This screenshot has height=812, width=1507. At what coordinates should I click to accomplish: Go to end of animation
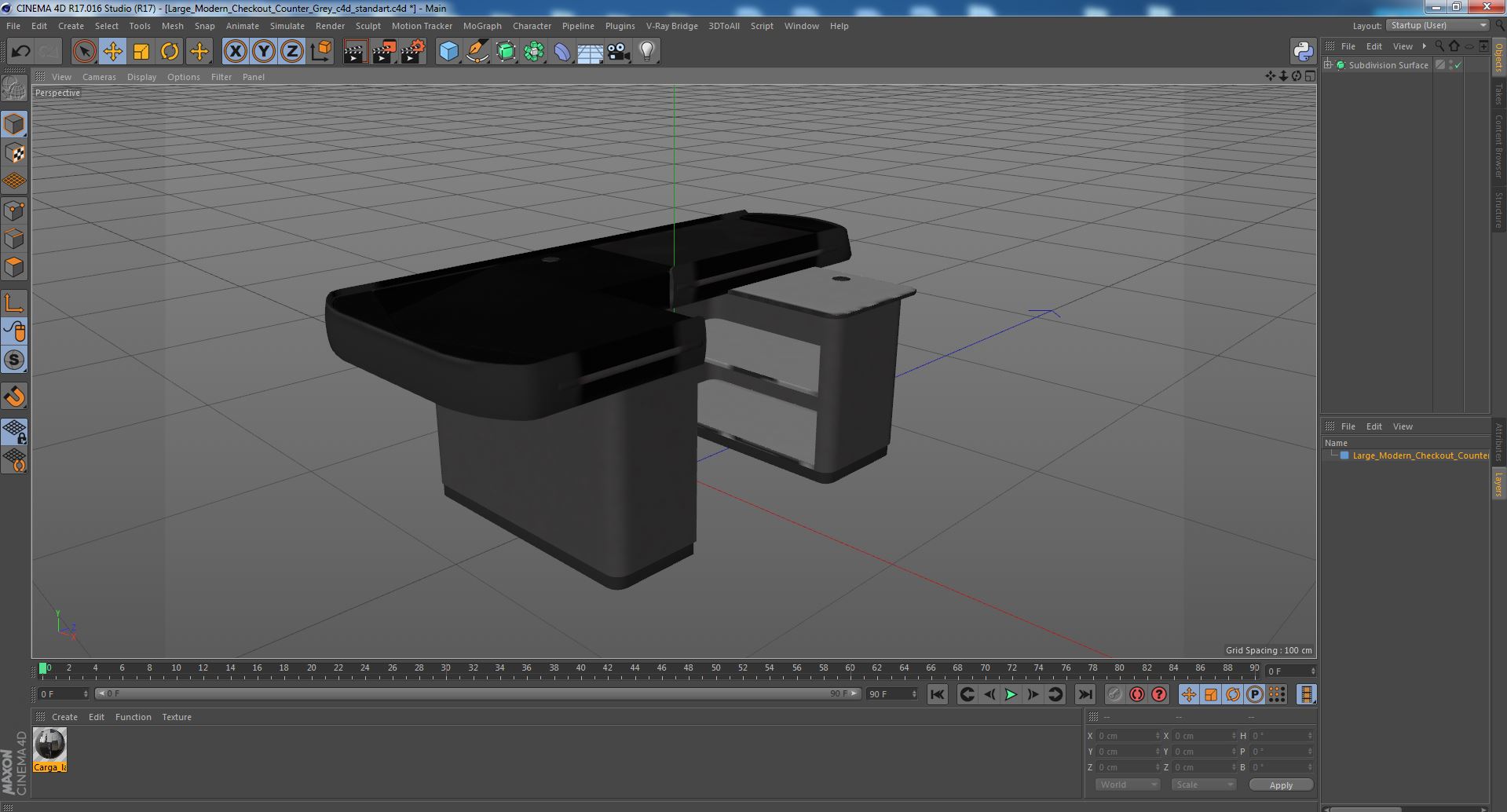pyautogui.click(x=1085, y=694)
